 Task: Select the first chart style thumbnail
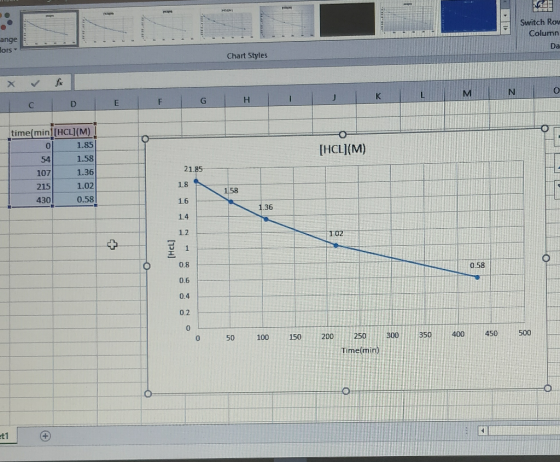pyautogui.click(x=49, y=29)
